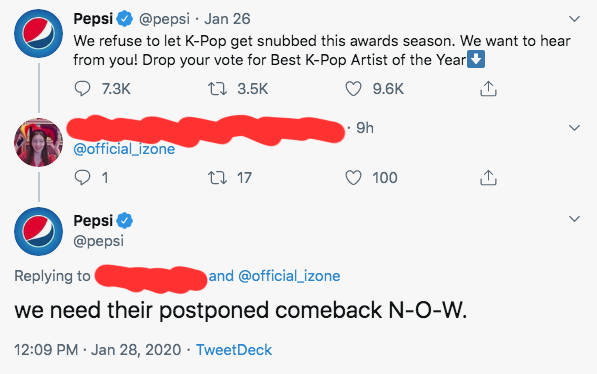Share the 9h-old reply tweet

(488, 177)
